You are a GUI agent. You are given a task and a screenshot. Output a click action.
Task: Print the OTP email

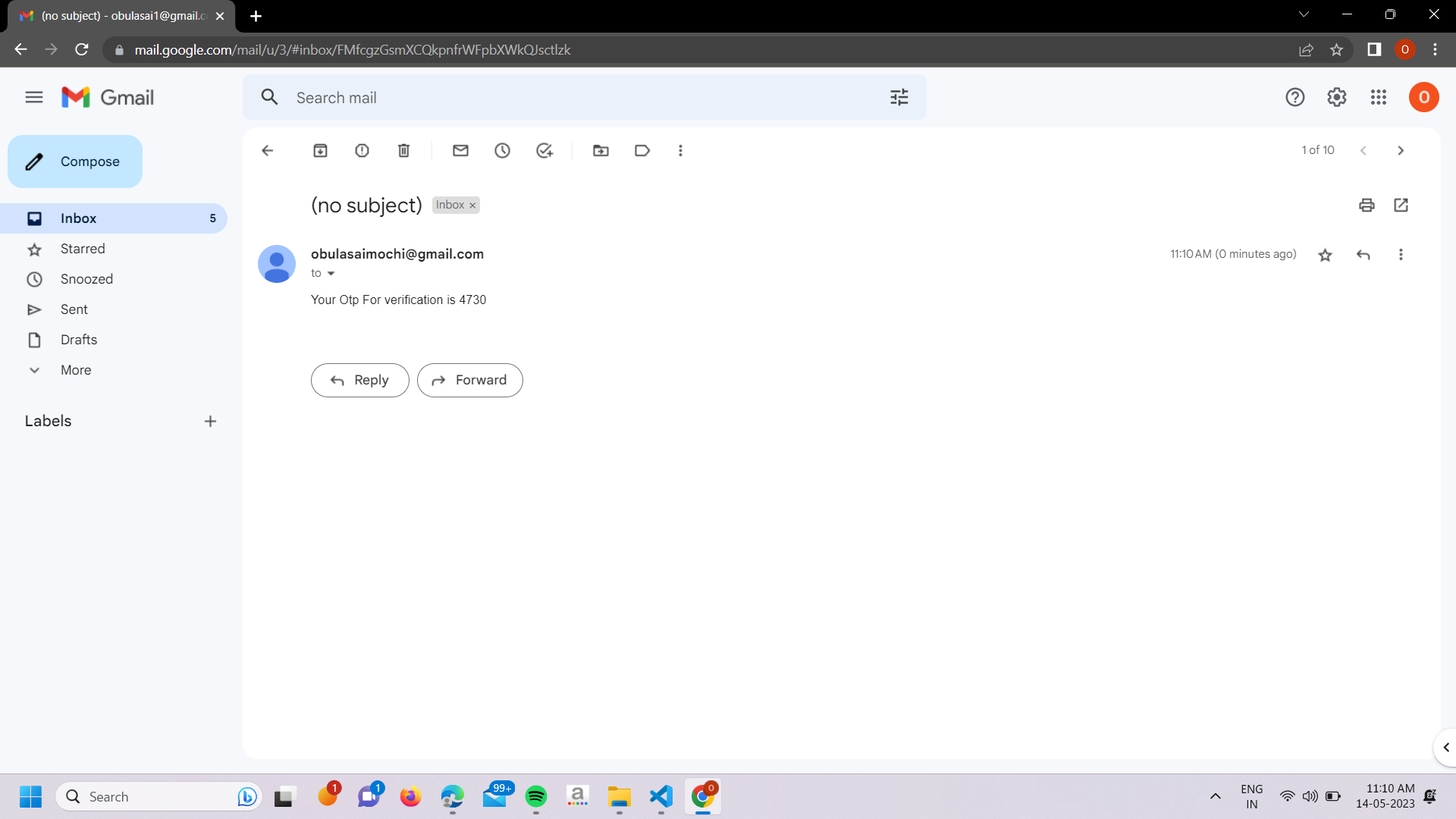pyautogui.click(x=1366, y=205)
